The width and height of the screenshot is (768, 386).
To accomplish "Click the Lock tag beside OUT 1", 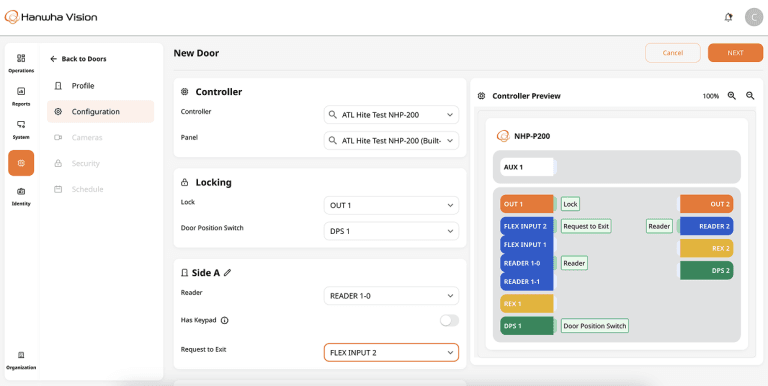I will (570, 204).
